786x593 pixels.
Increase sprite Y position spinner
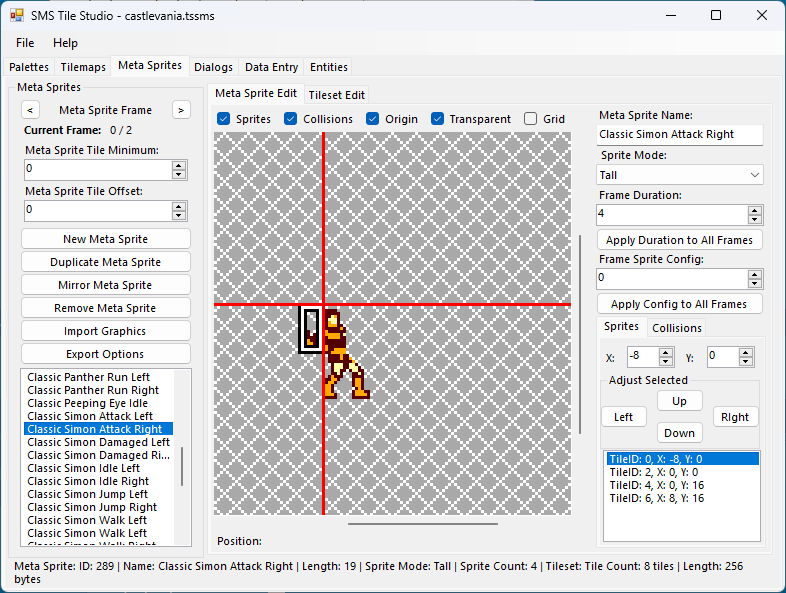(746, 353)
